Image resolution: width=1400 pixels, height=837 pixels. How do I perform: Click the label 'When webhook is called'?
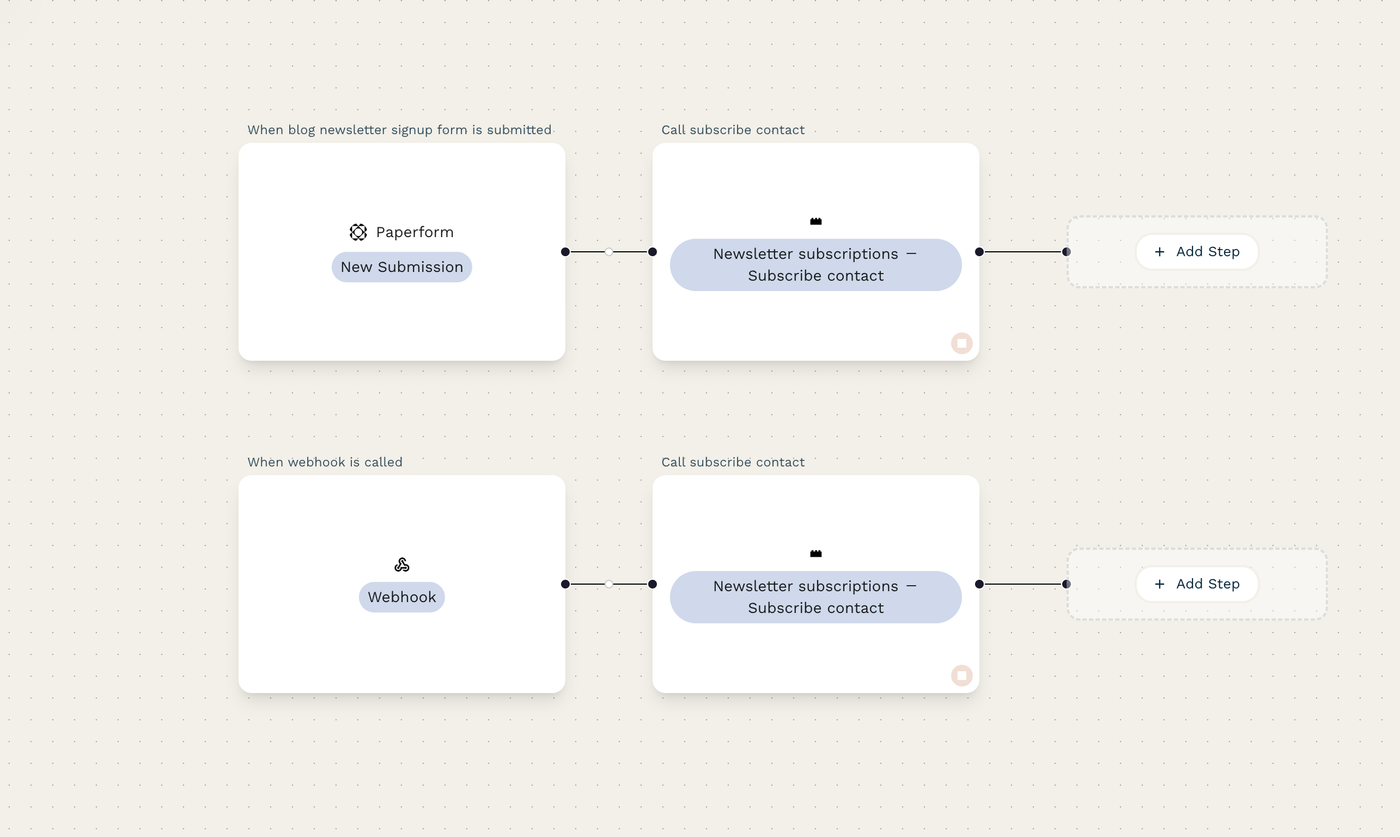(324, 462)
